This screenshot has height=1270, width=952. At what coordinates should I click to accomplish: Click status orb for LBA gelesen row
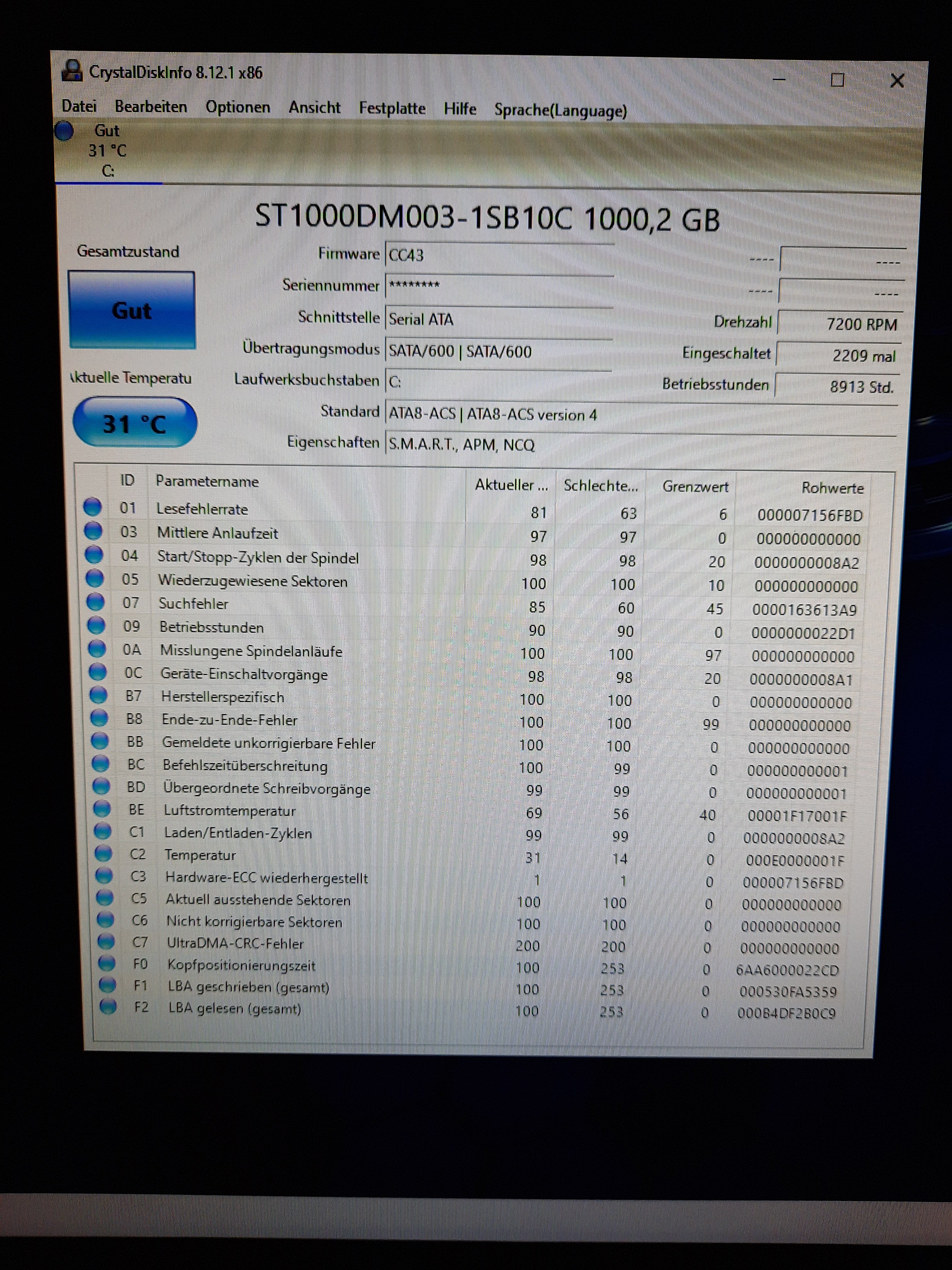[x=108, y=1006]
